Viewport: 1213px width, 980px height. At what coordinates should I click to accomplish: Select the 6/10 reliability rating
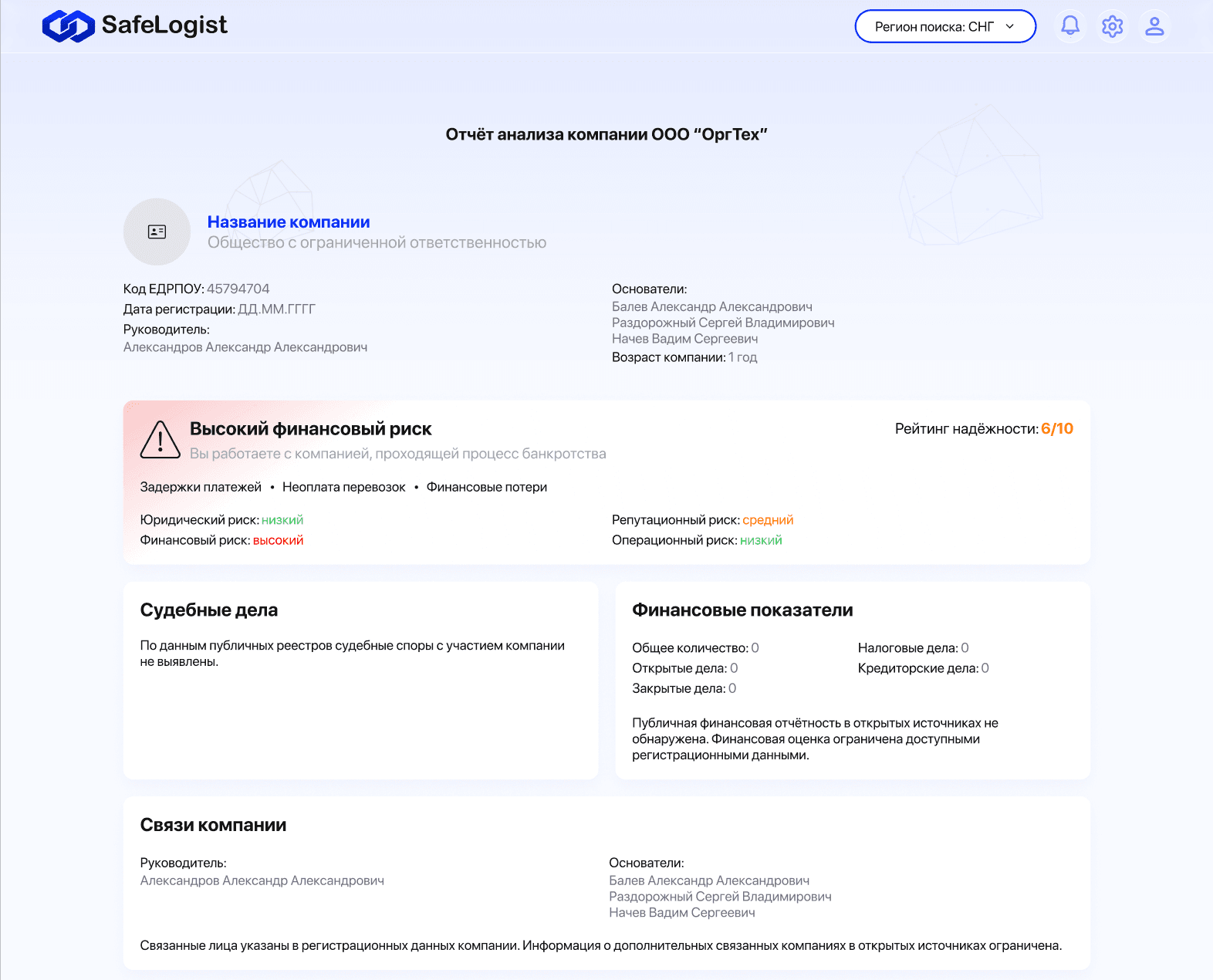pos(1057,428)
